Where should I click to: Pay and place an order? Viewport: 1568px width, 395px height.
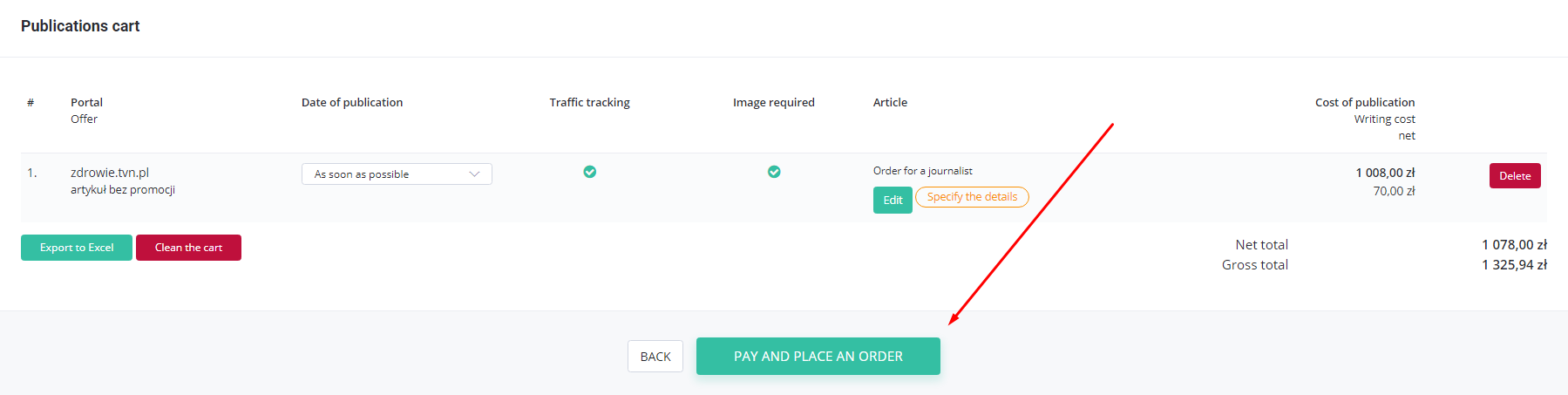tap(818, 357)
